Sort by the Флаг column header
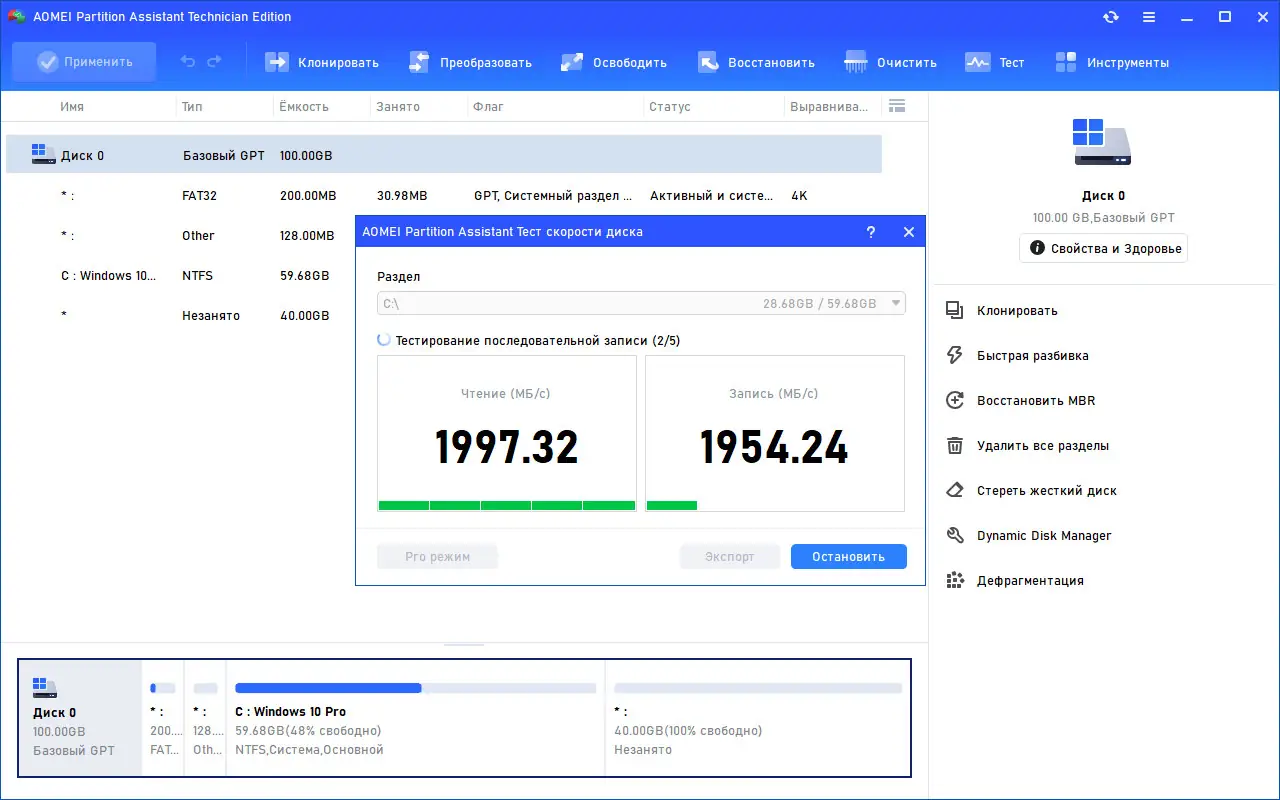1280x800 pixels. (x=488, y=107)
